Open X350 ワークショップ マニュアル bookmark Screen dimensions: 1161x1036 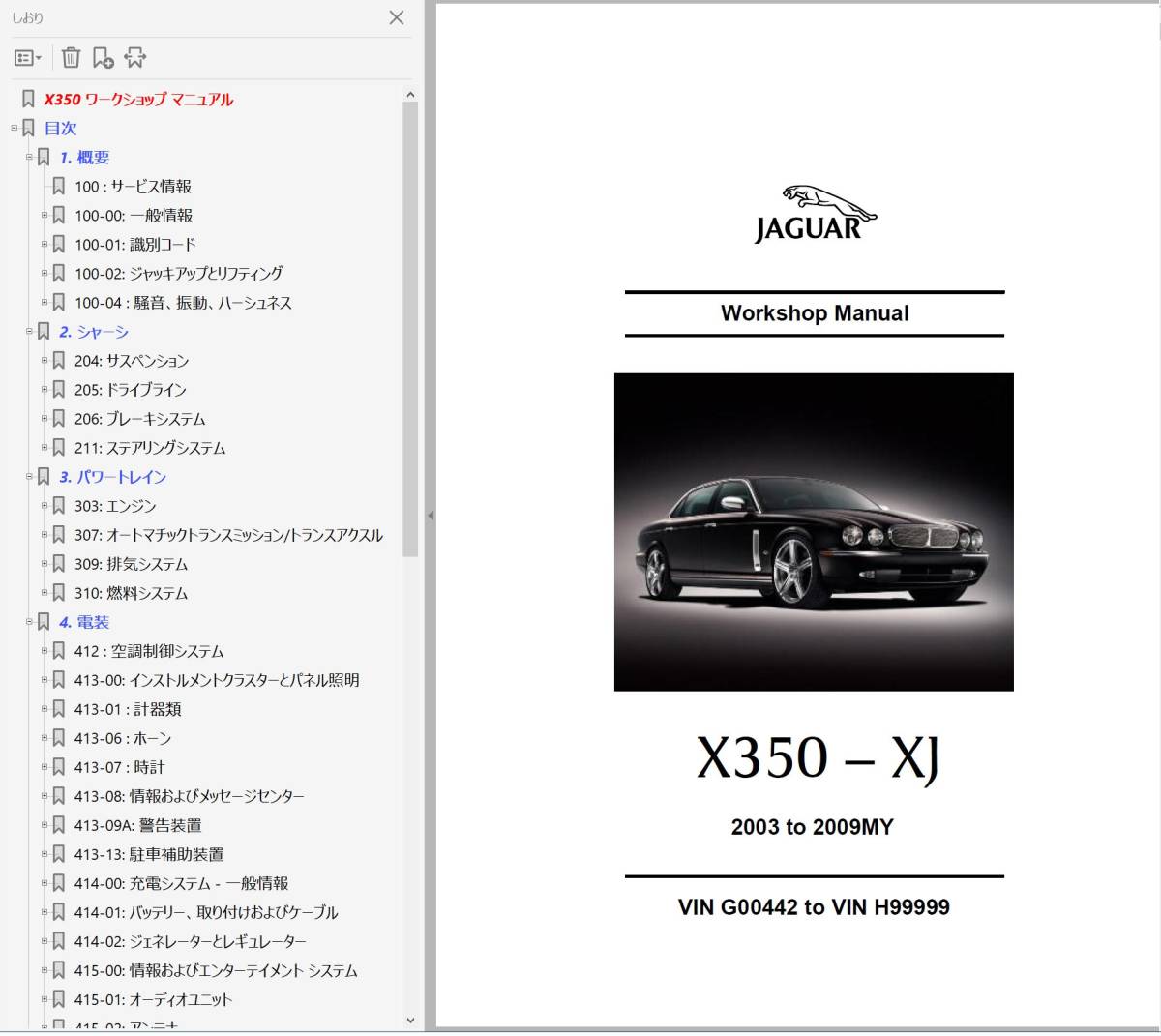coord(138,100)
